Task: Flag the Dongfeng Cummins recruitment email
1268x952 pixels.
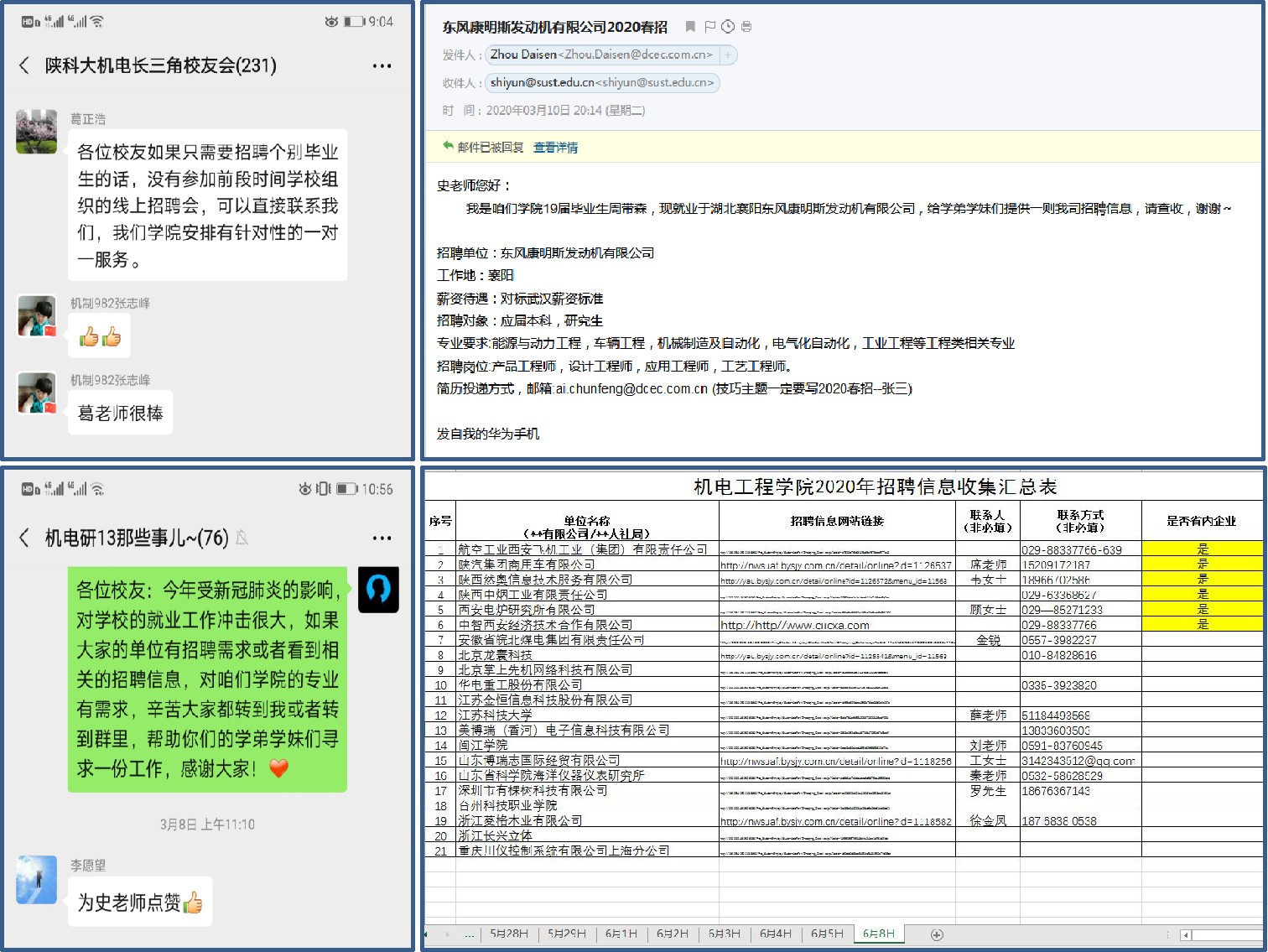Action: click(709, 27)
